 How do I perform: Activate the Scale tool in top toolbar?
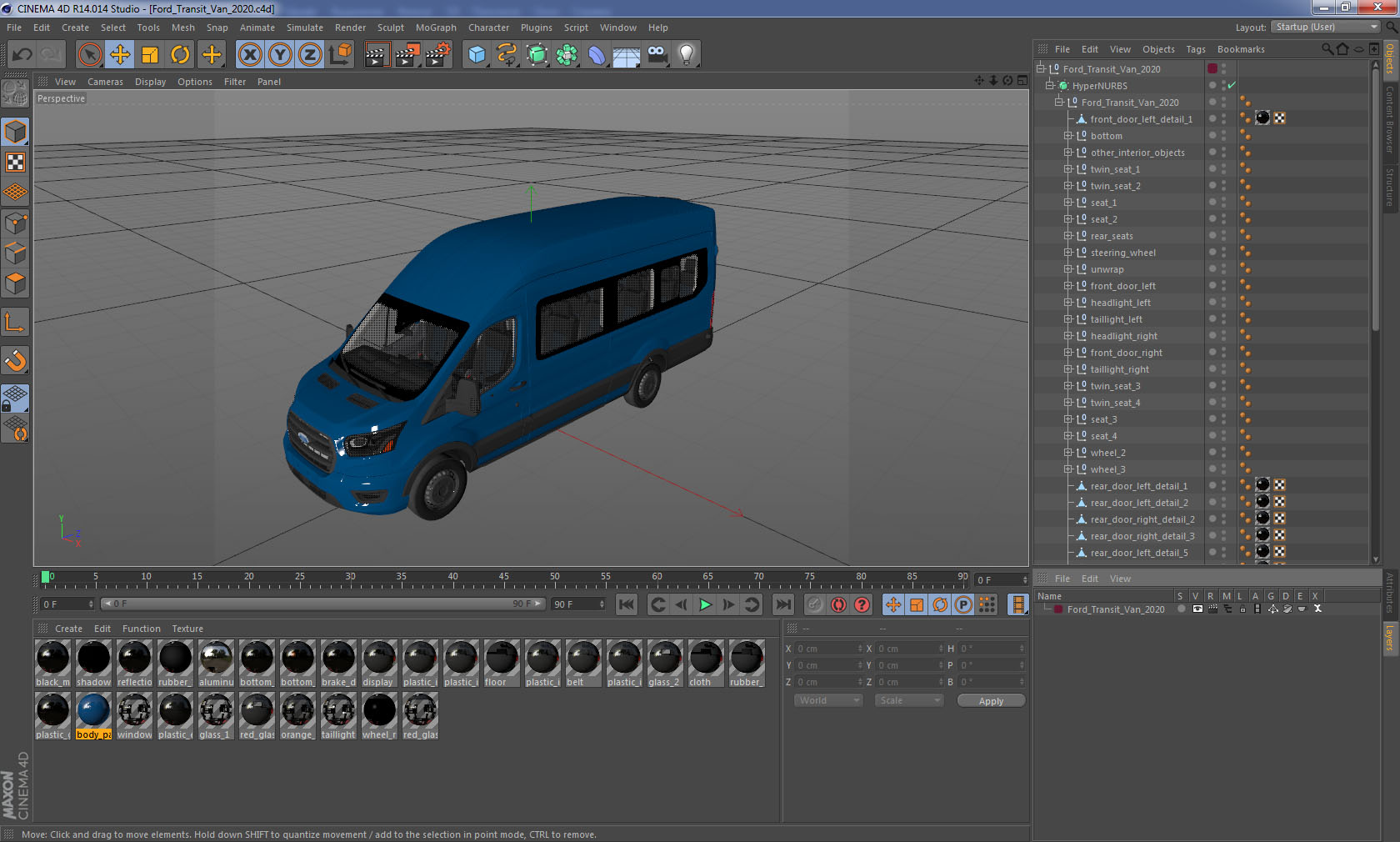[x=150, y=55]
